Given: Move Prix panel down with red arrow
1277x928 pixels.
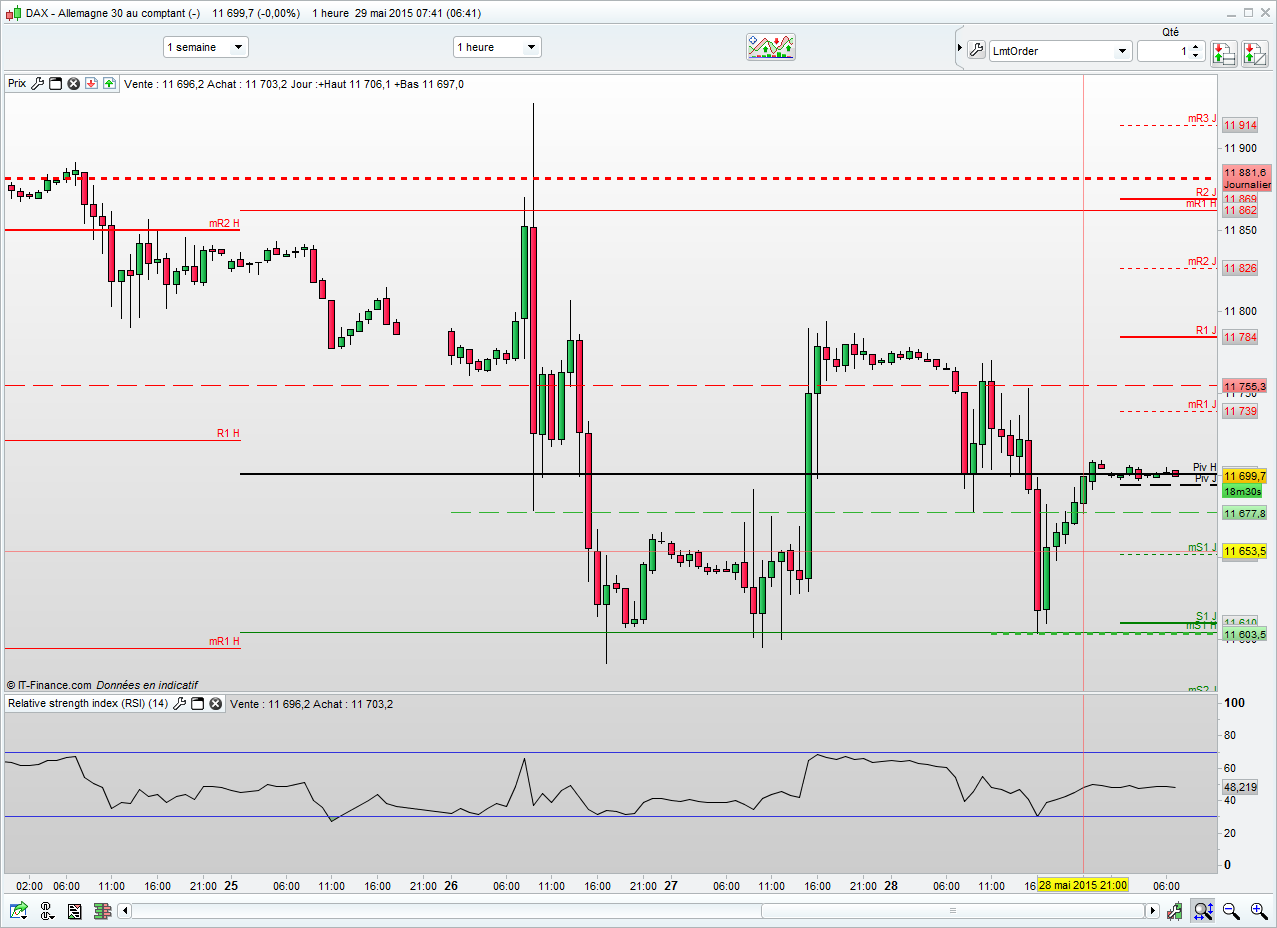Looking at the screenshot, I should tap(91, 84).
